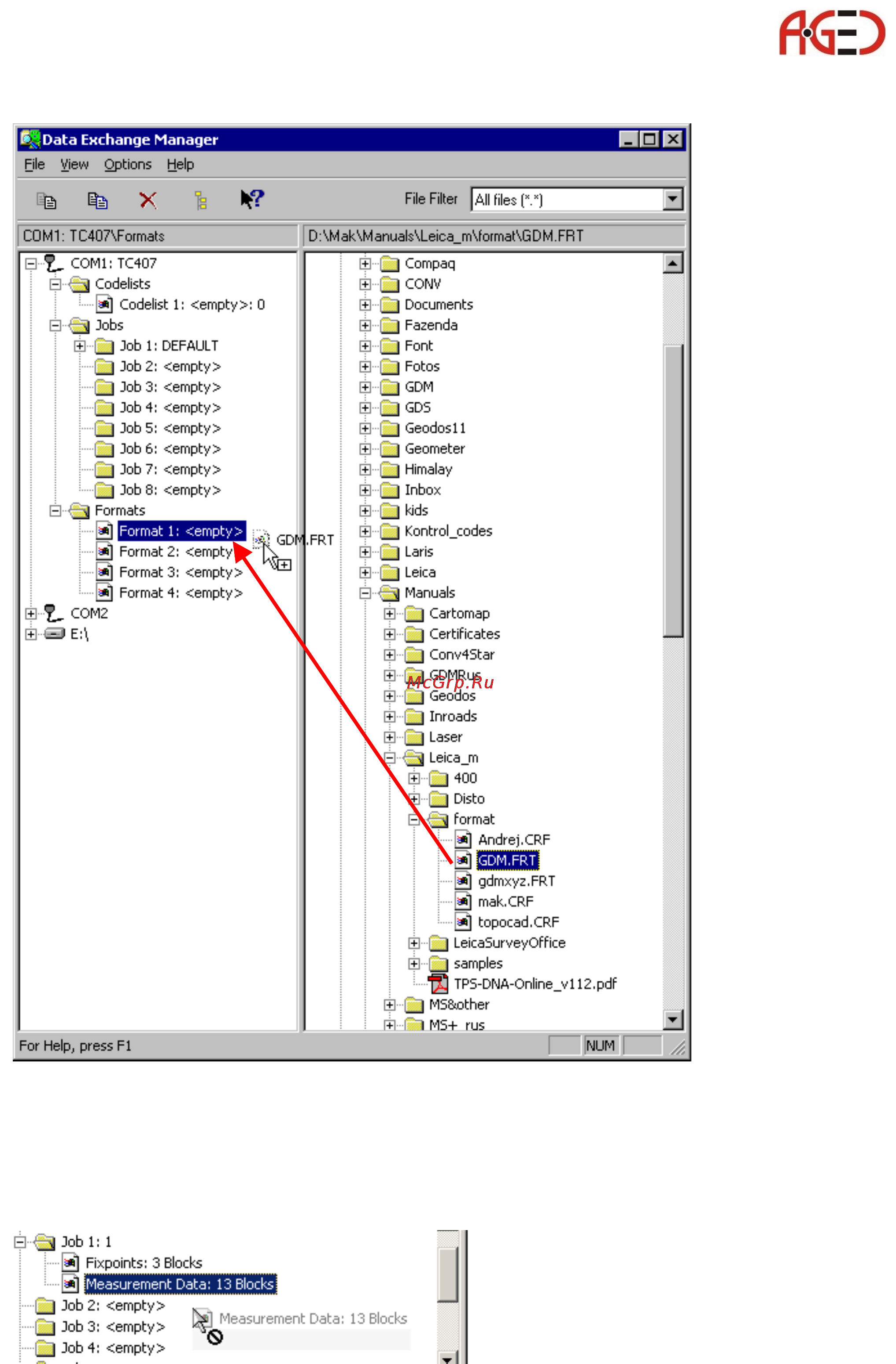Expand the LeicaSurveyOffice folder
896x1364 pixels.
point(414,943)
